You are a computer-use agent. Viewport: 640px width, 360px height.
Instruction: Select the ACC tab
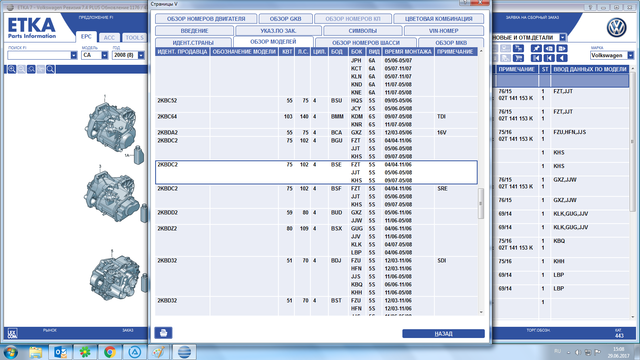coord(109,38)
